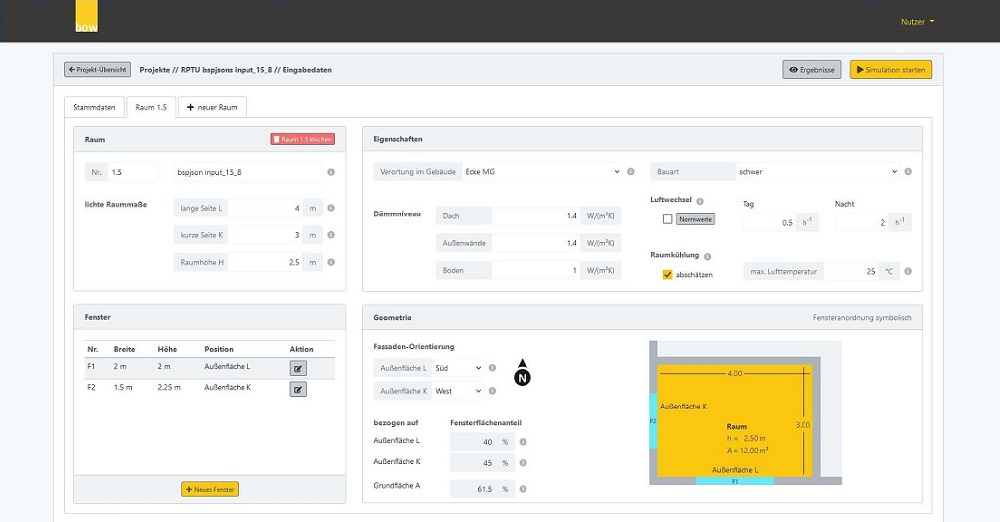Click the edit icon for window F2
The width and height of the screenshot is (1000, 522).
(298, 389)
